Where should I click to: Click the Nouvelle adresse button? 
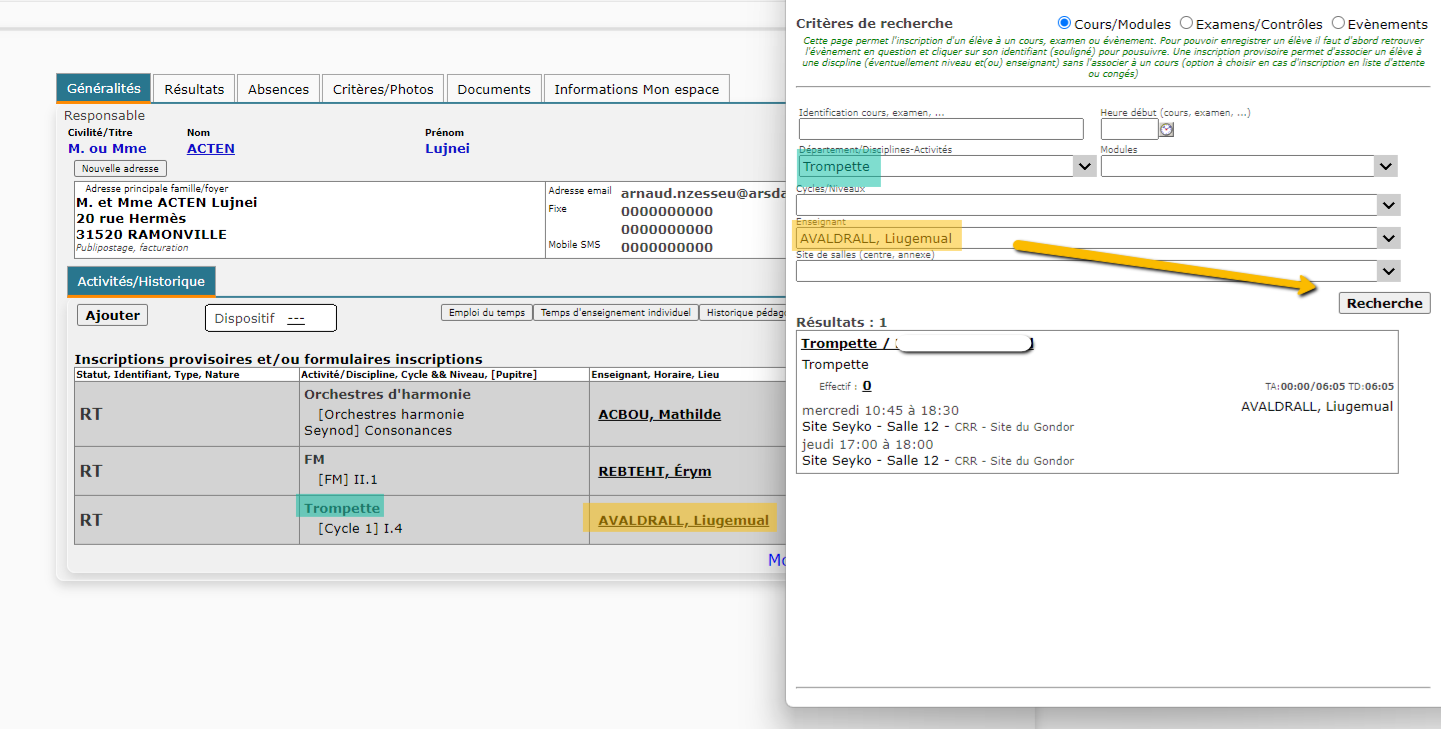pyautogui.click(x=120, y=169)
